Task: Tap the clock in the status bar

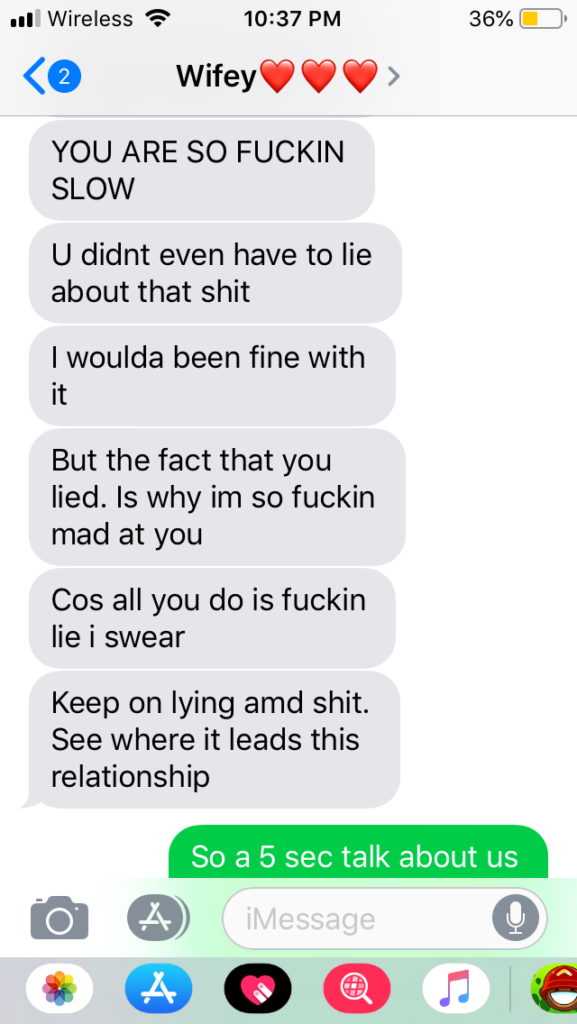Action: (x=292, y=20)
